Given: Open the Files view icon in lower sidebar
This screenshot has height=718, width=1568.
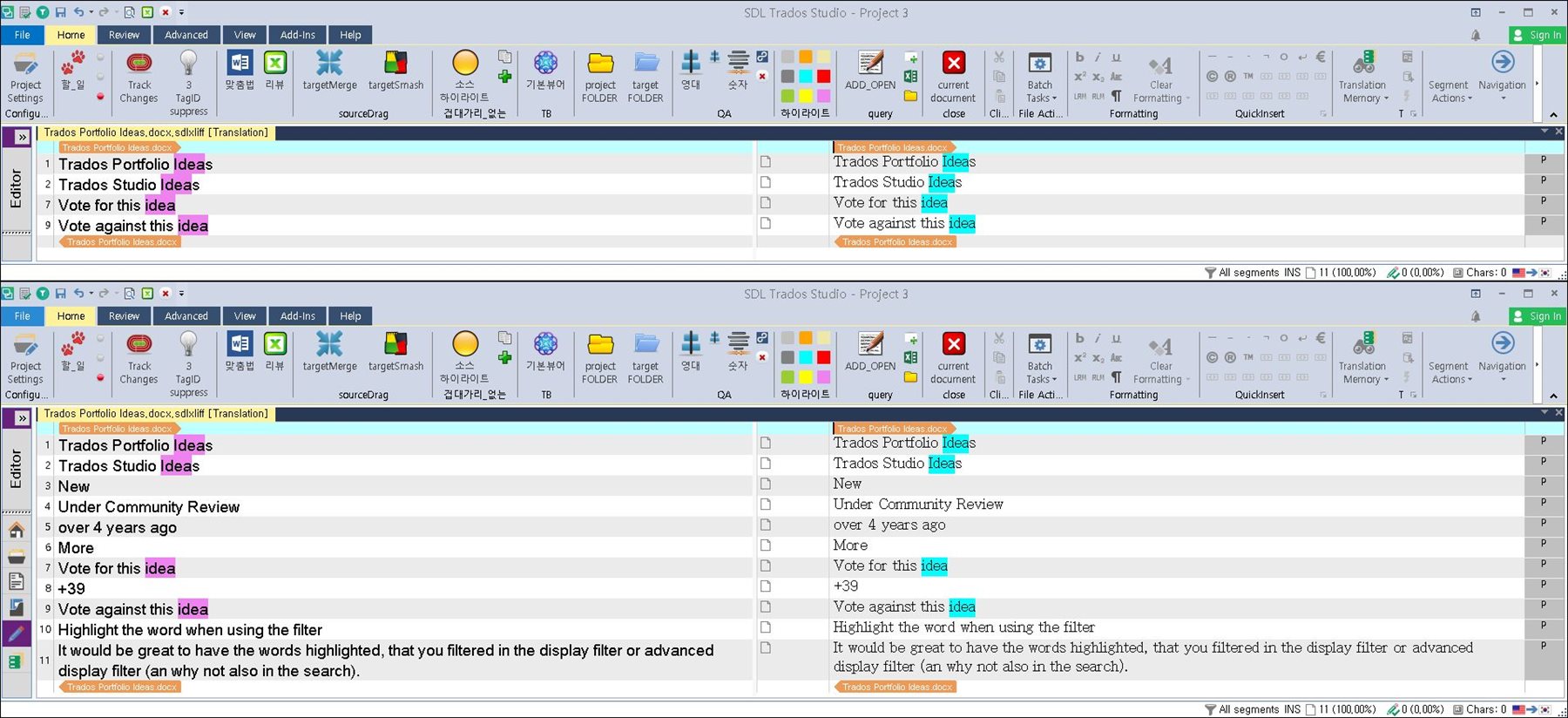Looking at the screenshot, I should pyautogui.click(x=16, y=581).
